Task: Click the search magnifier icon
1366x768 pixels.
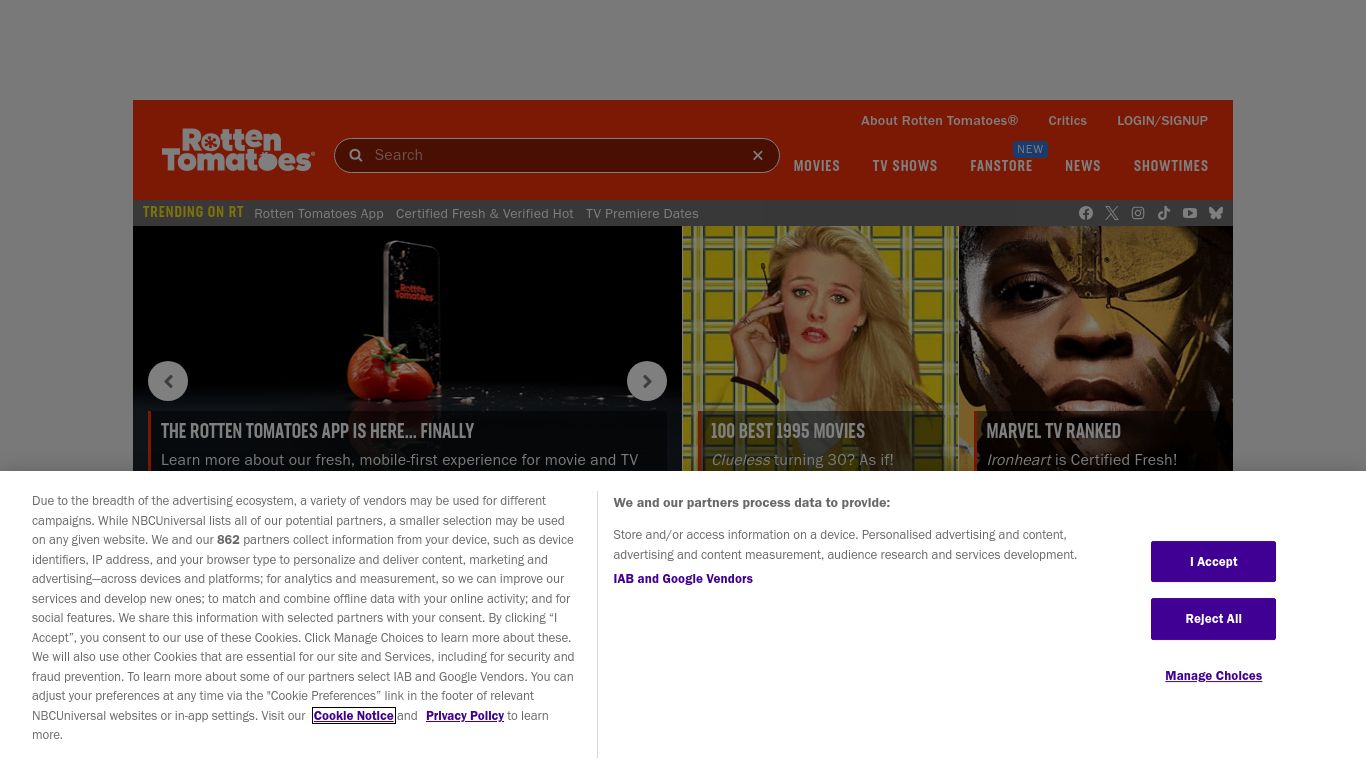Action: tap(356, 155)
